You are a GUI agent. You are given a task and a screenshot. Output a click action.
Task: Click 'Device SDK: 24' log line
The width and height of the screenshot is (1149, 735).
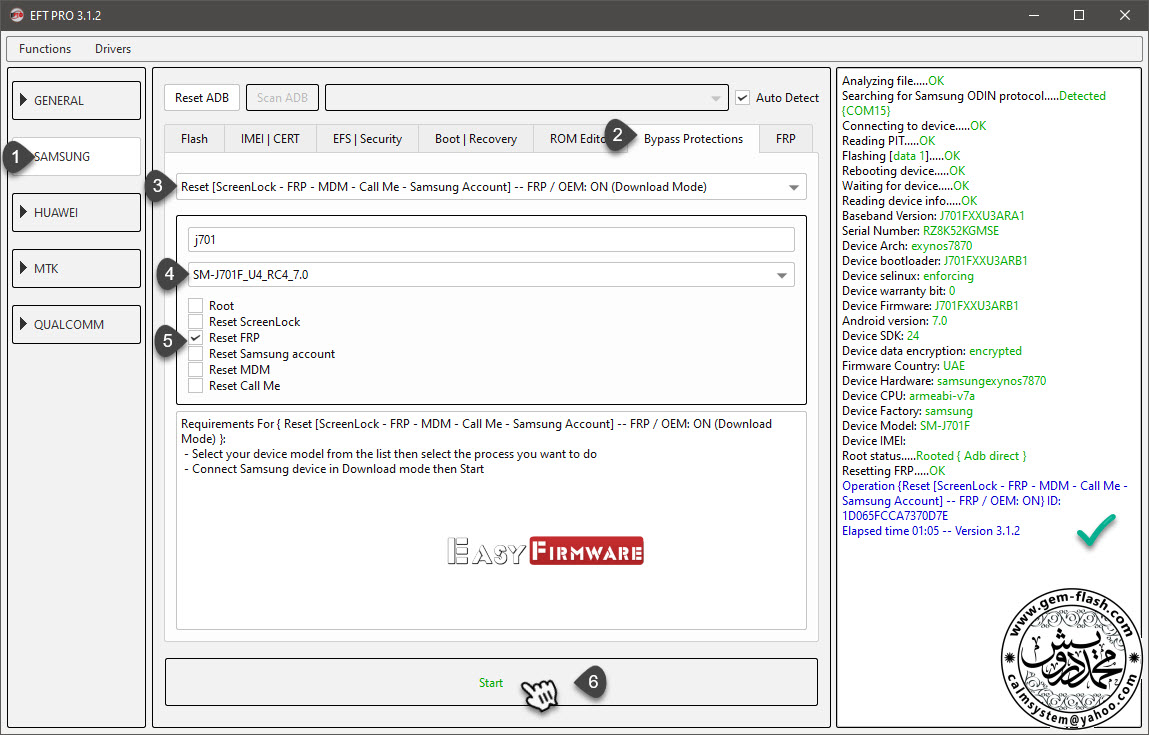881,336
